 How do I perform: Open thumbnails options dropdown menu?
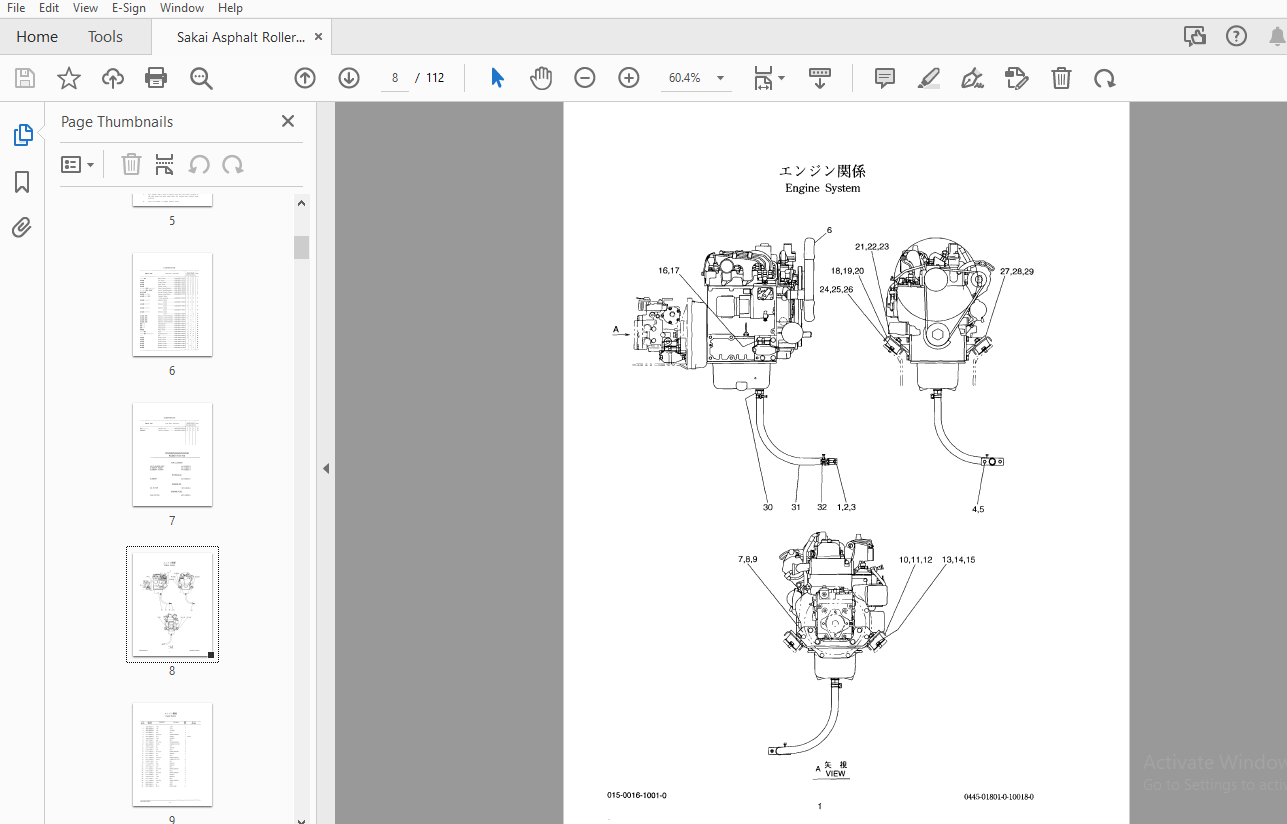[78, 164]
